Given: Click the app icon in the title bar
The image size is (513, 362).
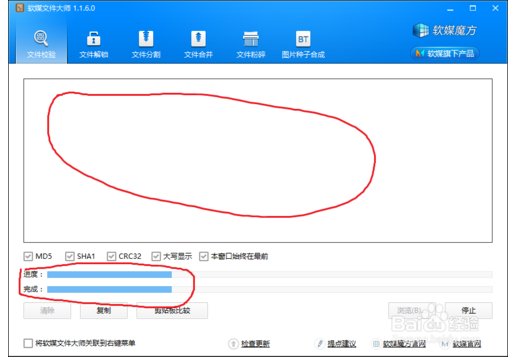Looking at the screenshot, I should 20,8.
